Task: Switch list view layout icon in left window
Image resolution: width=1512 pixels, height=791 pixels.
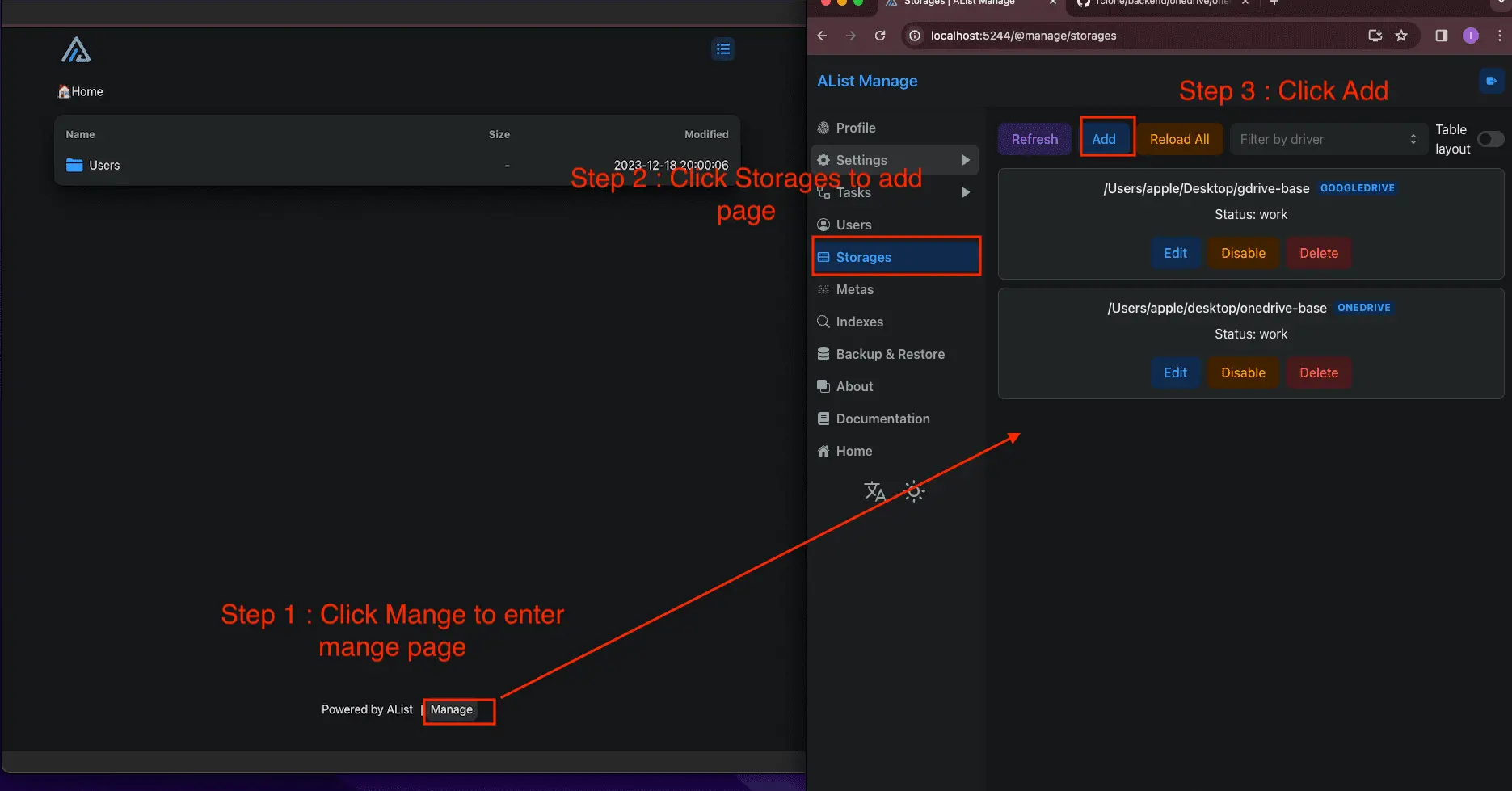Action: coord(723,49)
